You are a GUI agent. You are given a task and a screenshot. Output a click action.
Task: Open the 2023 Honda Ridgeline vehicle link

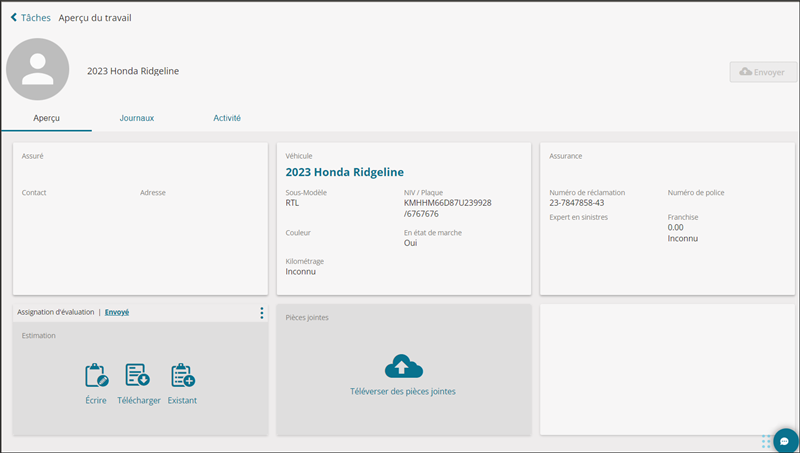(344, 172)
